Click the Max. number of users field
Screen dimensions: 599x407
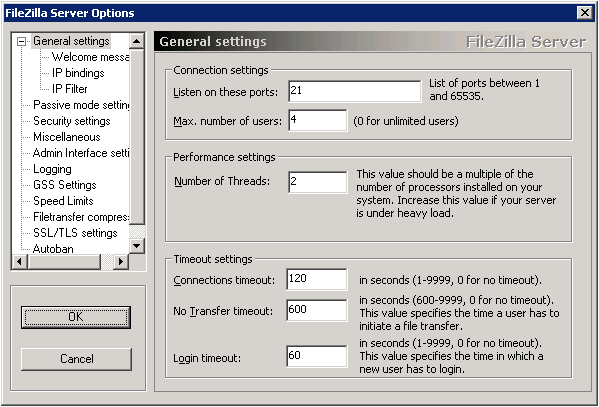click(318, 120)
